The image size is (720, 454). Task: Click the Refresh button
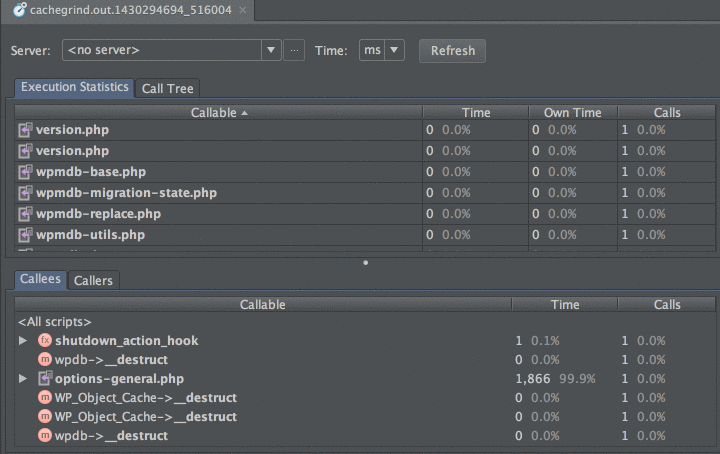[452, 50]
